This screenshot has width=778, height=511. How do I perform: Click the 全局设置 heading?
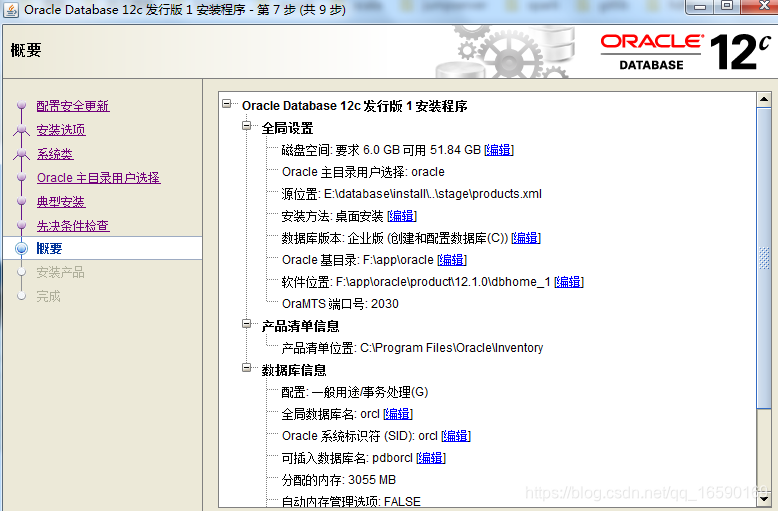(287, 128)
